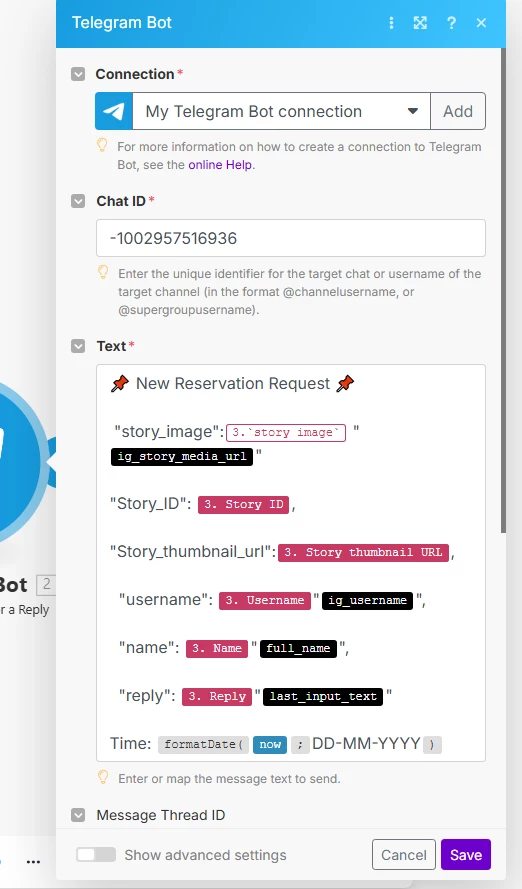Click the 'New Reservation Request' text line

pyautogui.click(x=233, y=384)
